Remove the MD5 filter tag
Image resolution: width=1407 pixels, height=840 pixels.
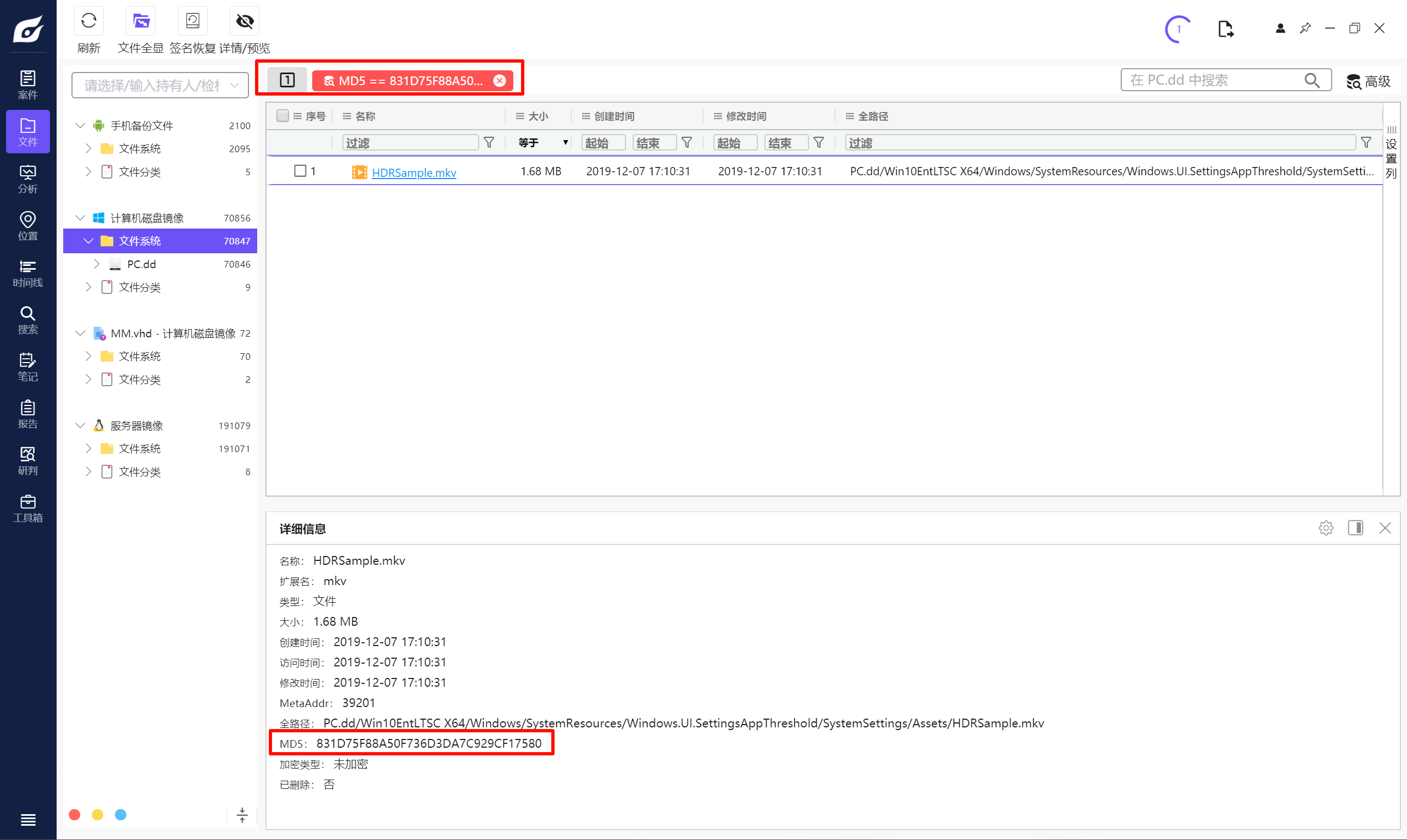point(500,80)
